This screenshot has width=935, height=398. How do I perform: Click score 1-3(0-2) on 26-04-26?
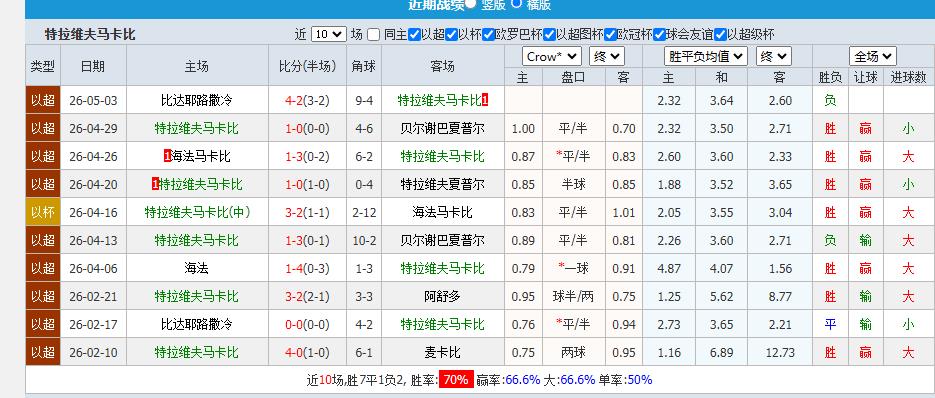[x=307, y=156]
